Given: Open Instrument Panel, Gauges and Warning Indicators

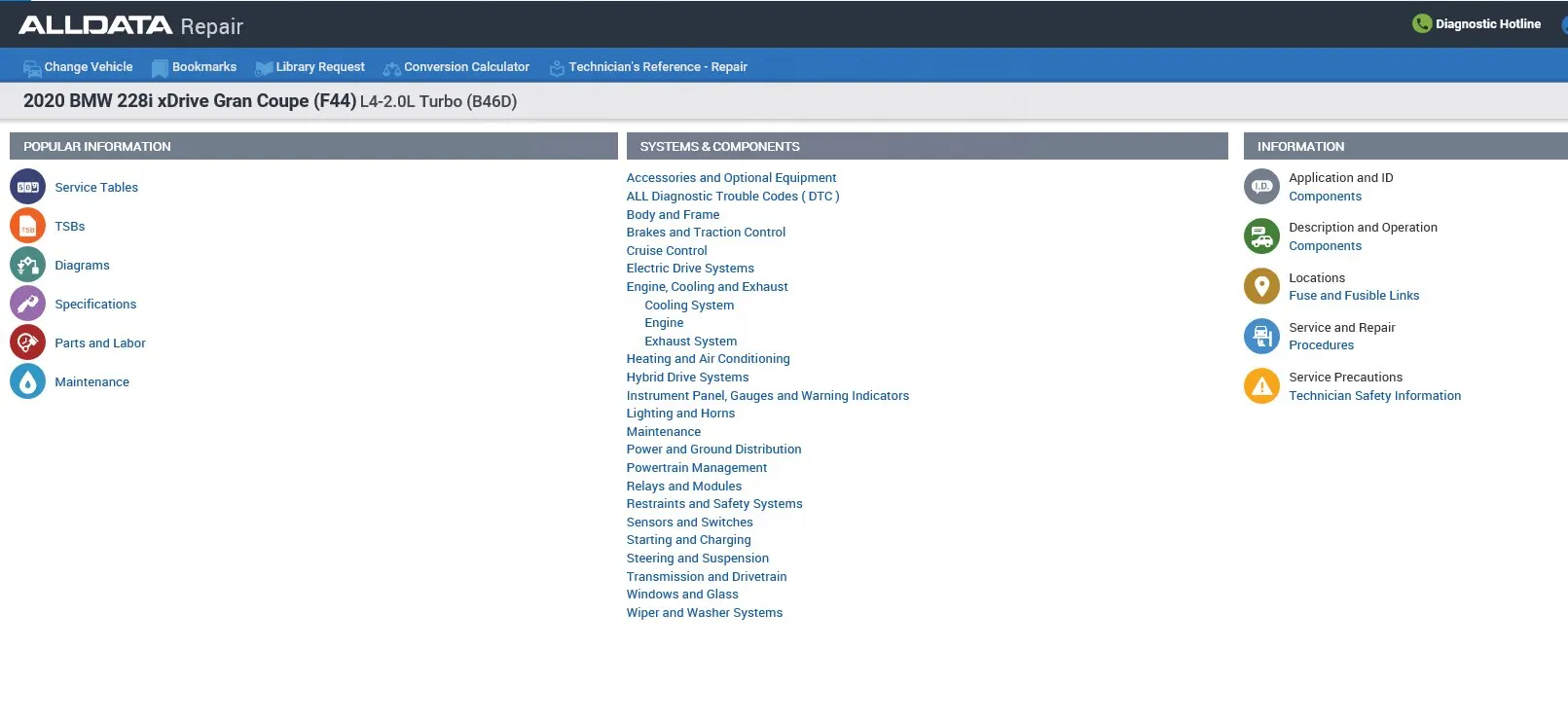Looking at the screenshot, I should pyautogui.click(x=768, y=395).
